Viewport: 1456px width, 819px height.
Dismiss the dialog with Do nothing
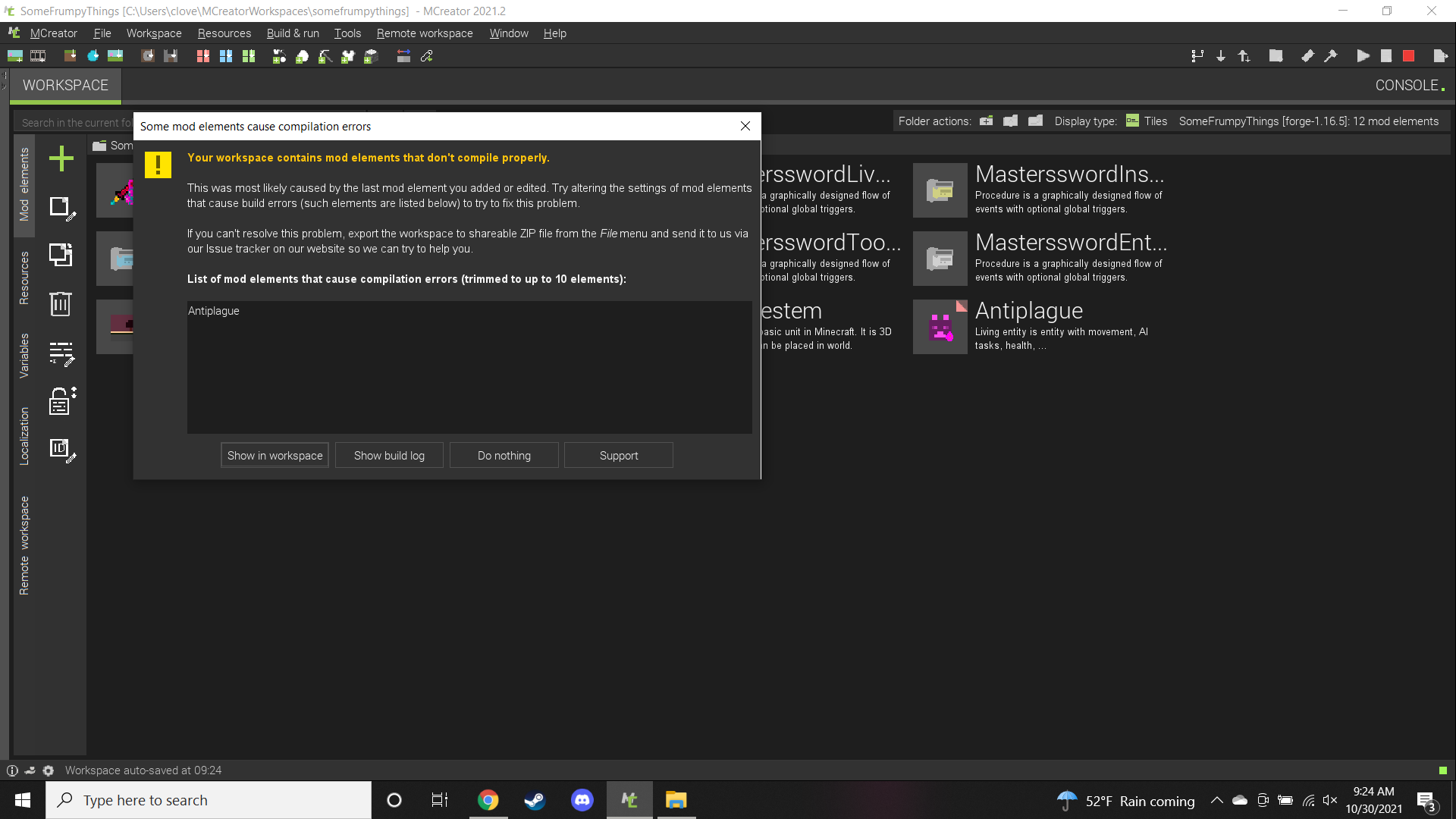[x=504, y=455]
